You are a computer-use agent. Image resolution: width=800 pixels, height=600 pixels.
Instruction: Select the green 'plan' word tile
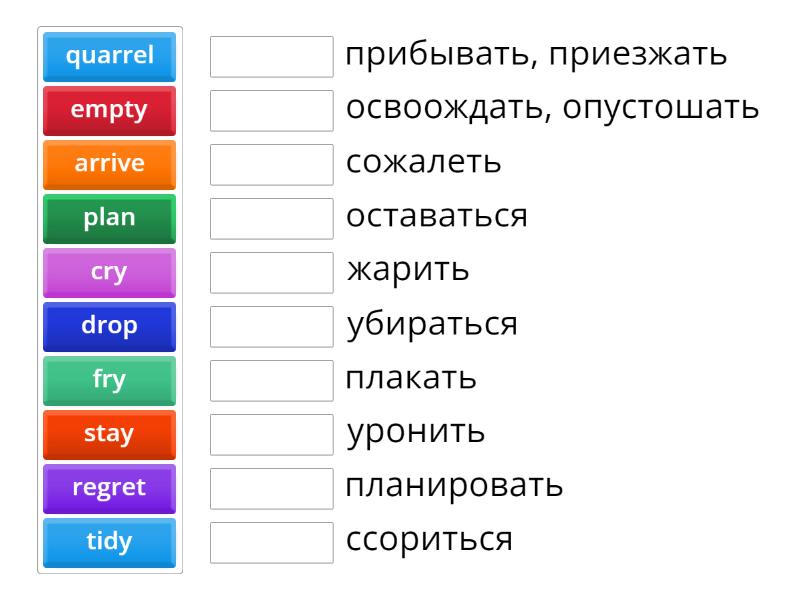110,218
